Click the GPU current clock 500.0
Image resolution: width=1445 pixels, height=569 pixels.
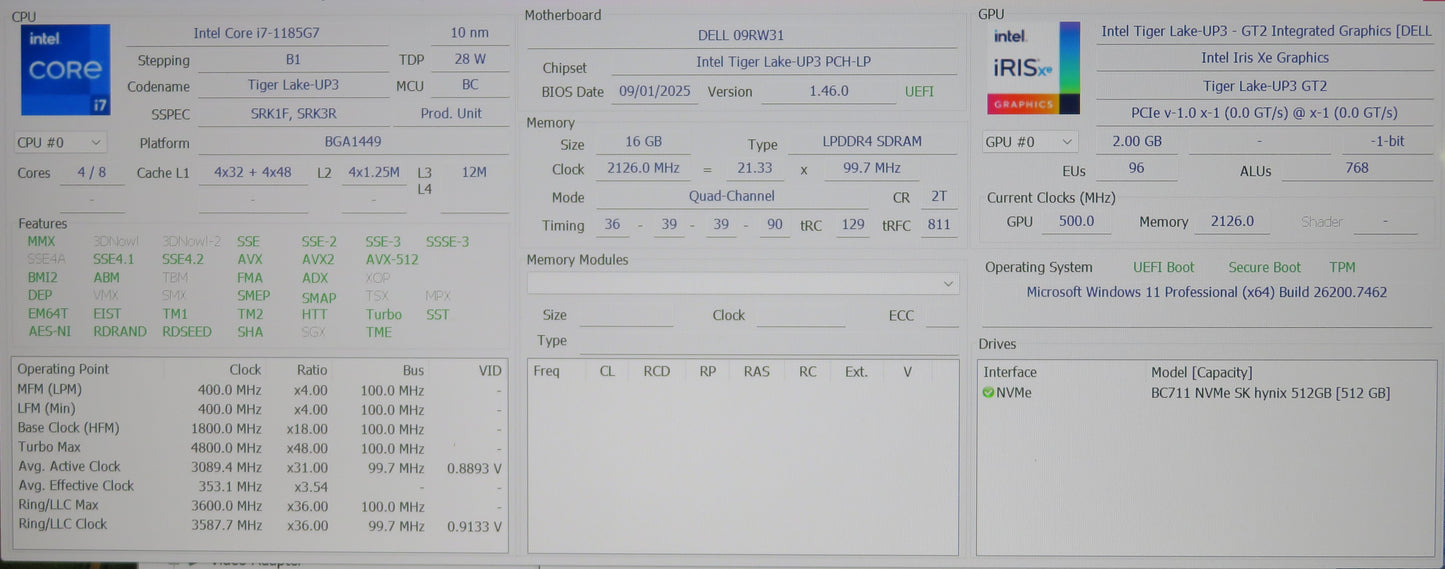pyautogui.click(x=1077, y=222)
